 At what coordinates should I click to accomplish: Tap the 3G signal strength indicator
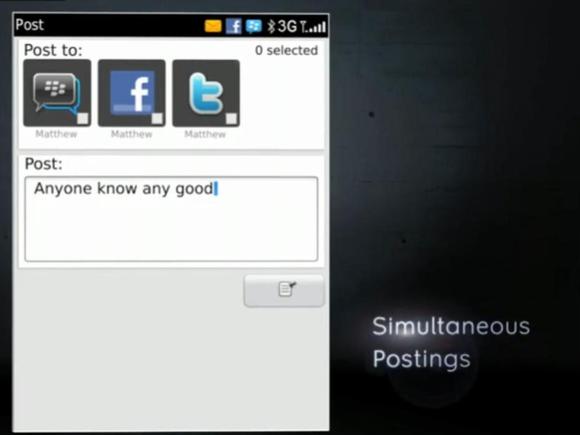click(302, 26)
